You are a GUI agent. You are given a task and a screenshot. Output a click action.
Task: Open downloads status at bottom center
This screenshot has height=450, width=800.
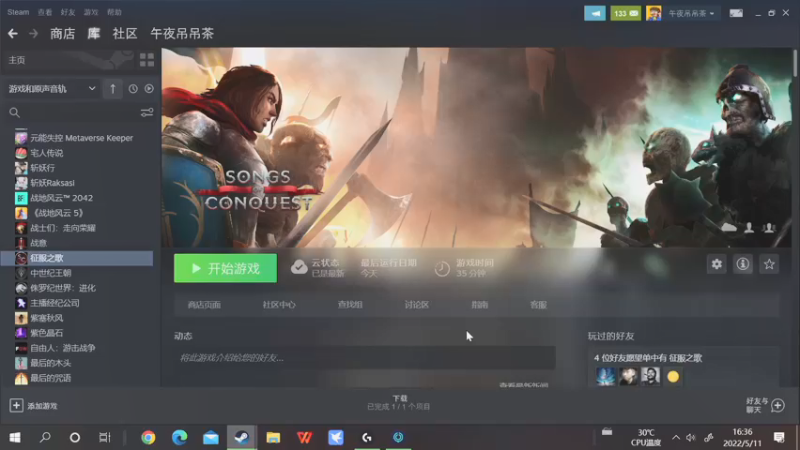(399, 403)
